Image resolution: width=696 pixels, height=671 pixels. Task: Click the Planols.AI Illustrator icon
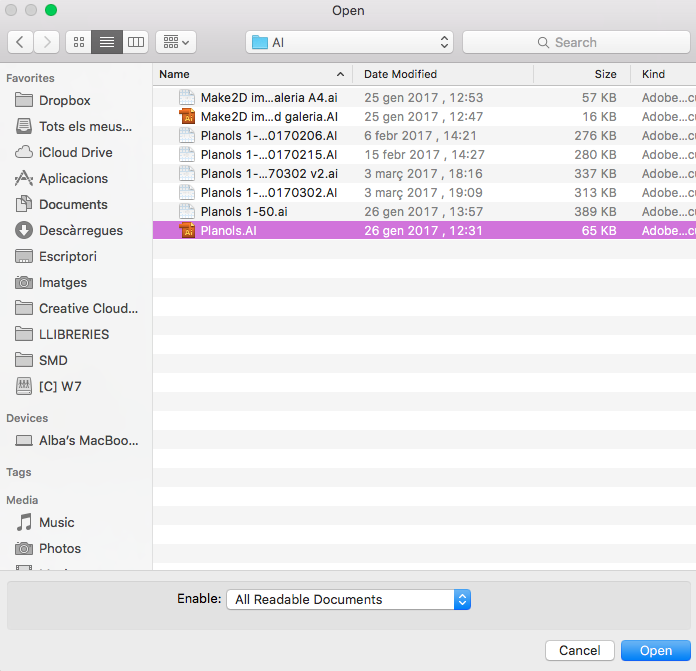tap(187, 231)
